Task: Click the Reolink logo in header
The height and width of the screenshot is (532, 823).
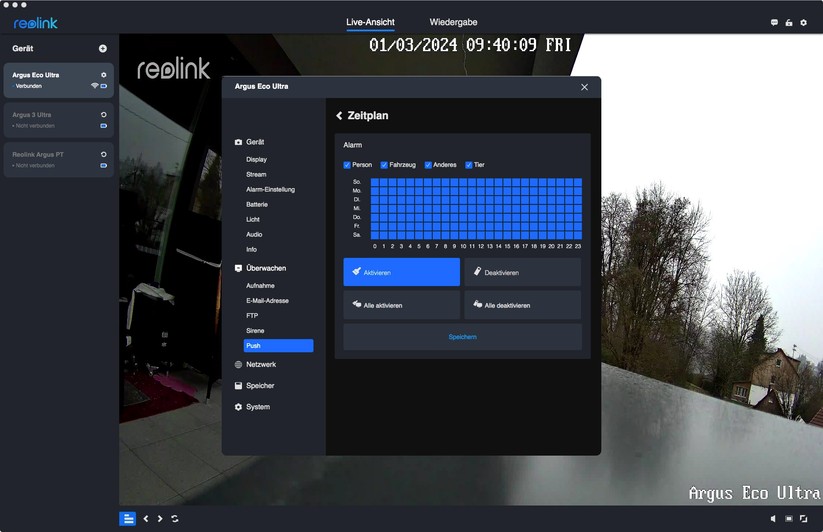Action: (x=36, y=23)
